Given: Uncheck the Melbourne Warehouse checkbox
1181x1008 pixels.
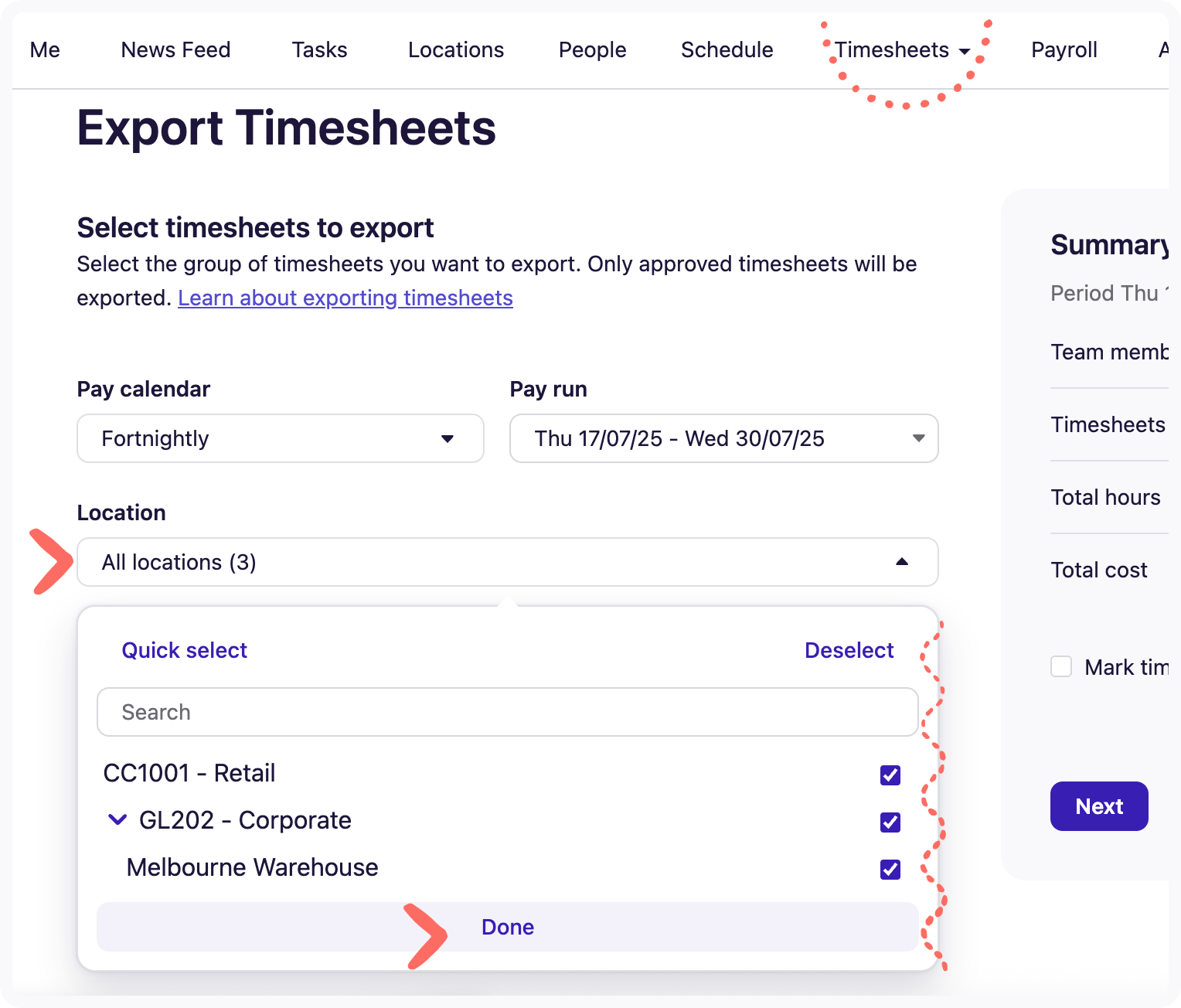Looking at the screenshot, I should point(890,870).
